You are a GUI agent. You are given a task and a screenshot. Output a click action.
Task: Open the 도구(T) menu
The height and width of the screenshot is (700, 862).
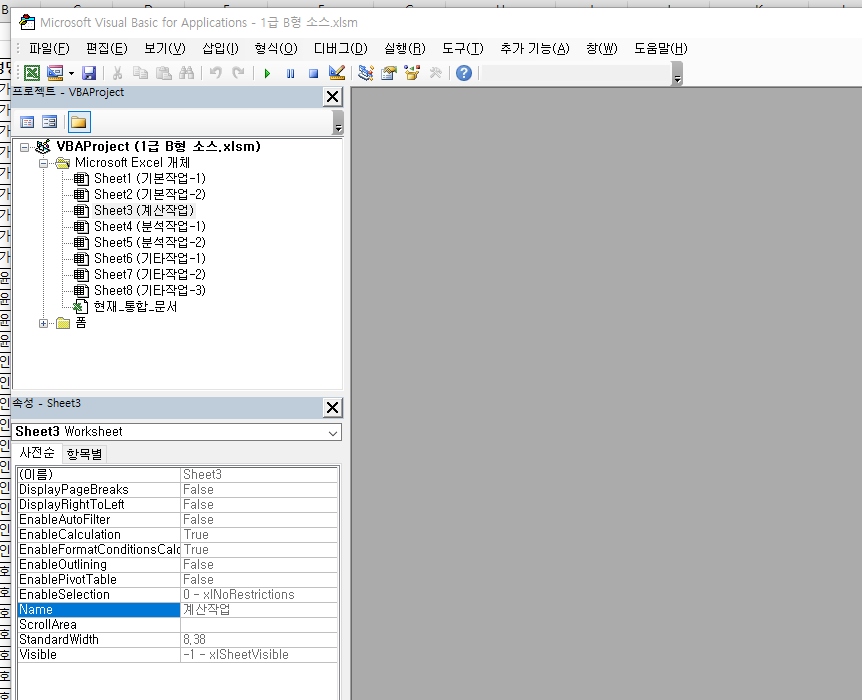463,48
